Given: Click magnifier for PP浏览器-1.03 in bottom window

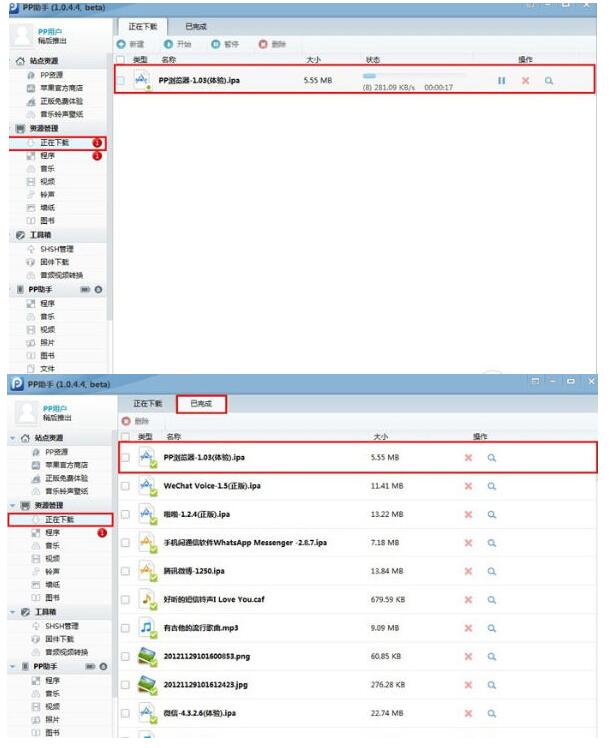Looking at the screenshot, I should click(492, 457).
